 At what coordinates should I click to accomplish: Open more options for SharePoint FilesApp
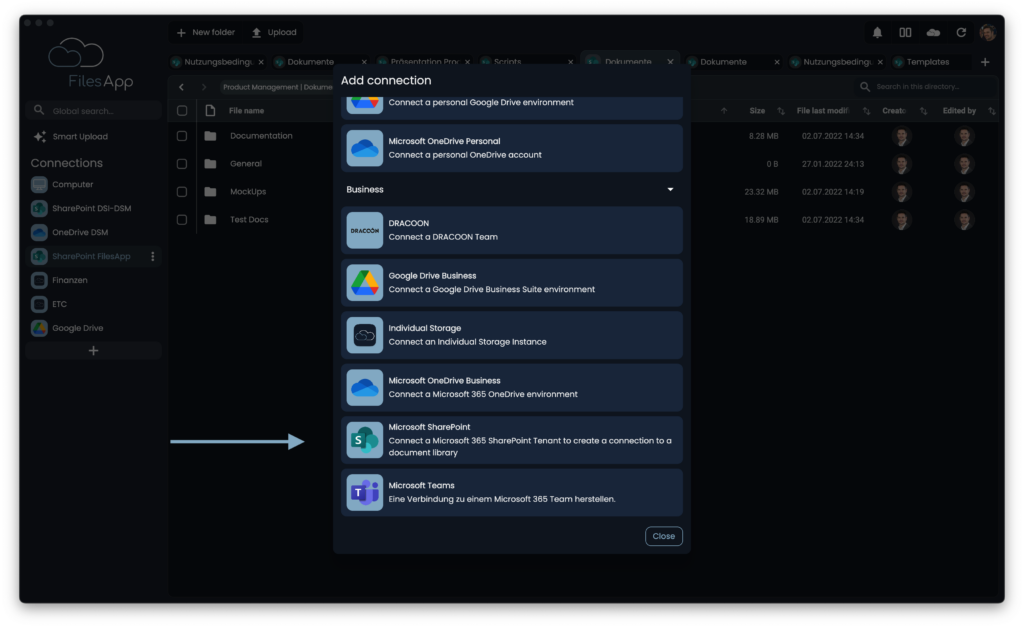pyautogui.click(x=153, y=257)
